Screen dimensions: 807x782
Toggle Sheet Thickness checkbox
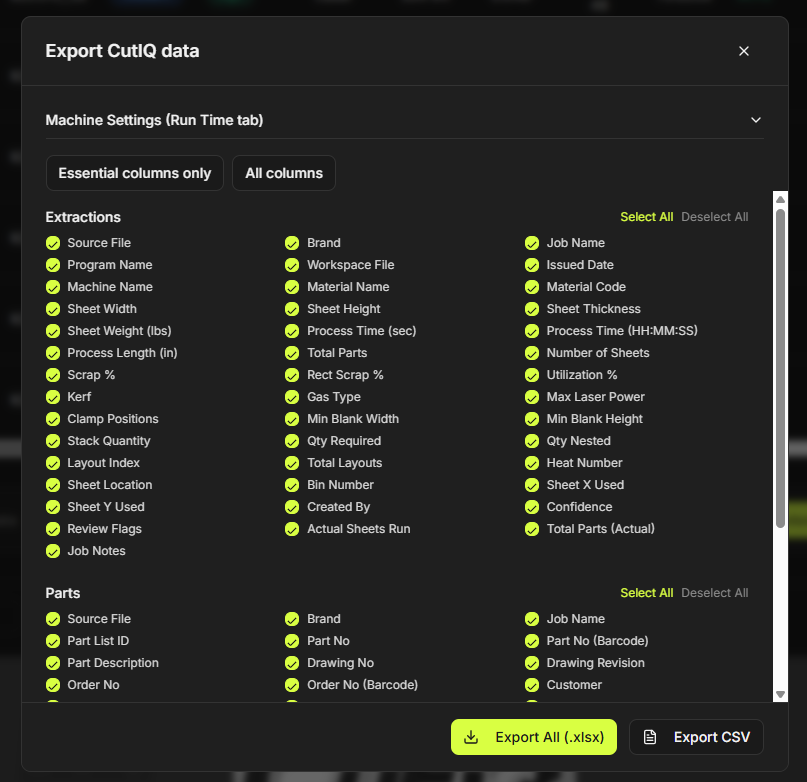532,309
